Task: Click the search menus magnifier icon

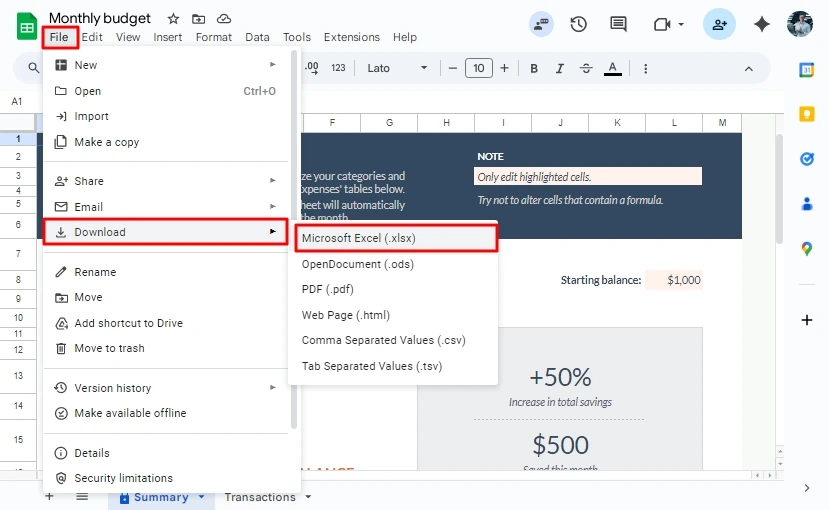Action: [x=33, y=68]
